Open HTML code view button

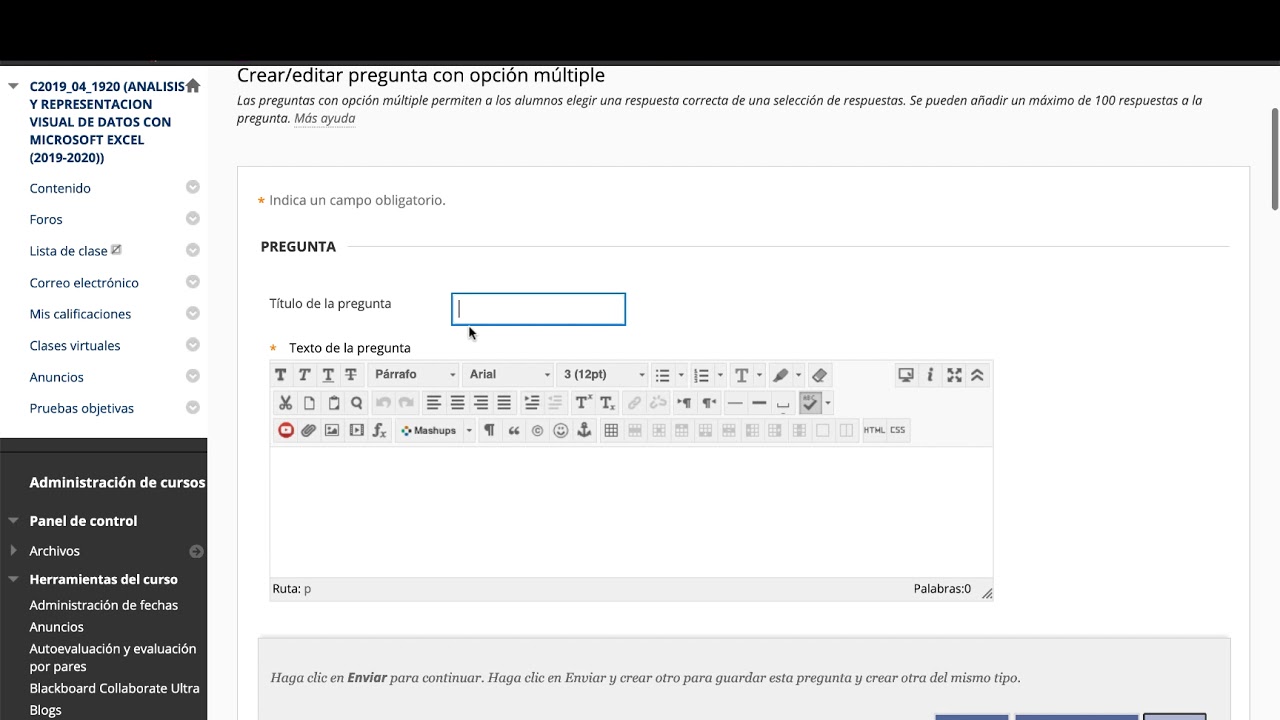(874, 430)
